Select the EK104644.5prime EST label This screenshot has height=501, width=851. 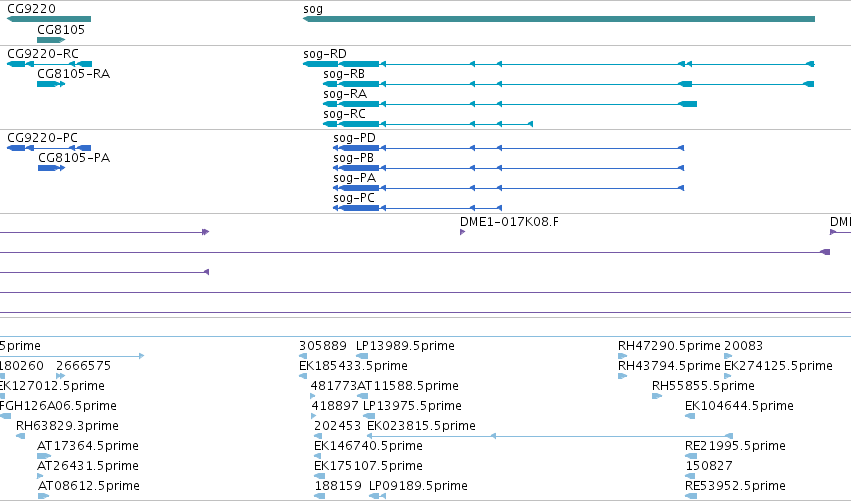click(x=739, y=406)
